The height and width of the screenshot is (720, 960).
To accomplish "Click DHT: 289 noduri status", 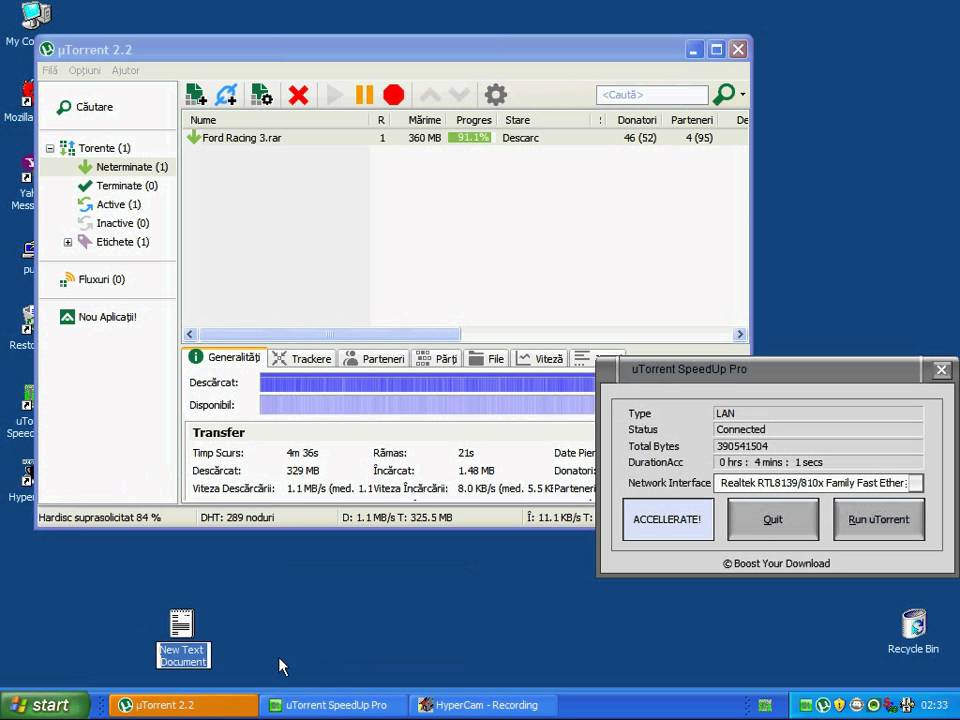I will click(x=237, y=518).
